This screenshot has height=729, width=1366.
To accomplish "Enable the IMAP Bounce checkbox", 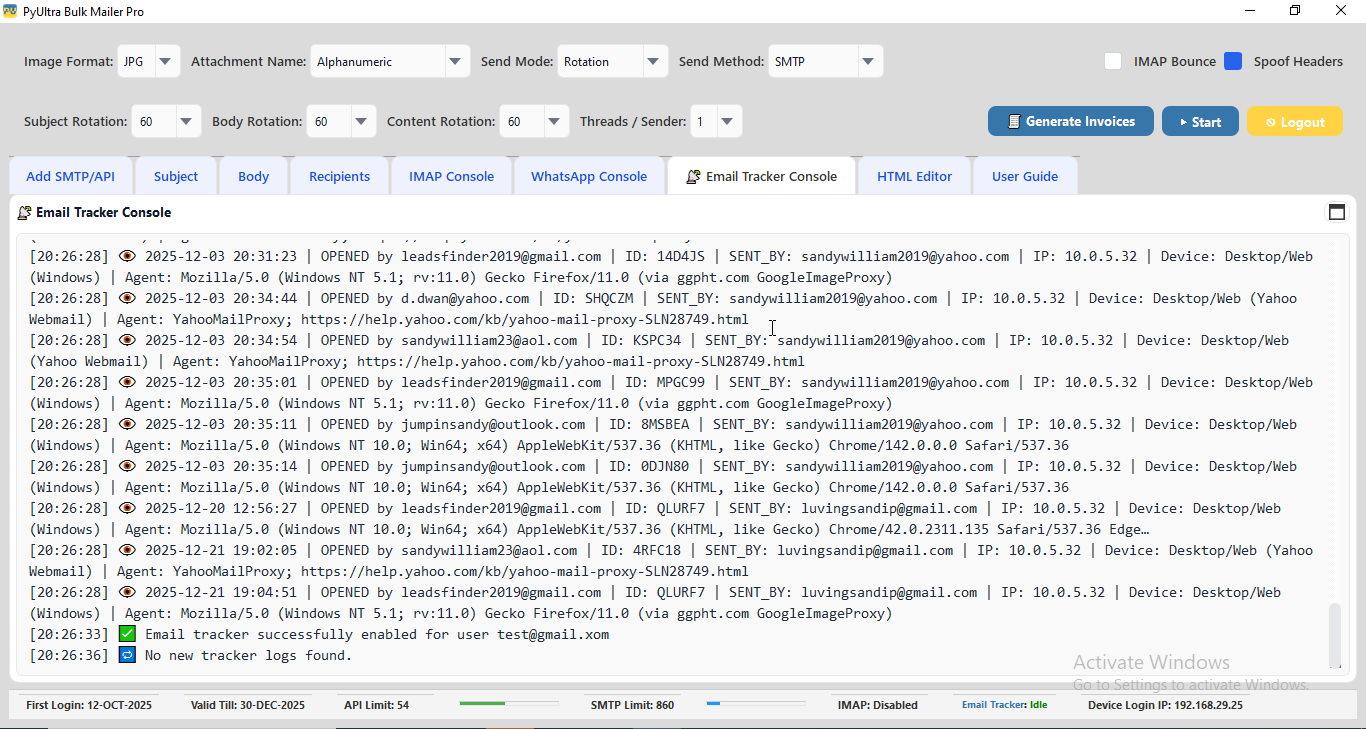I will (1113, 61).
